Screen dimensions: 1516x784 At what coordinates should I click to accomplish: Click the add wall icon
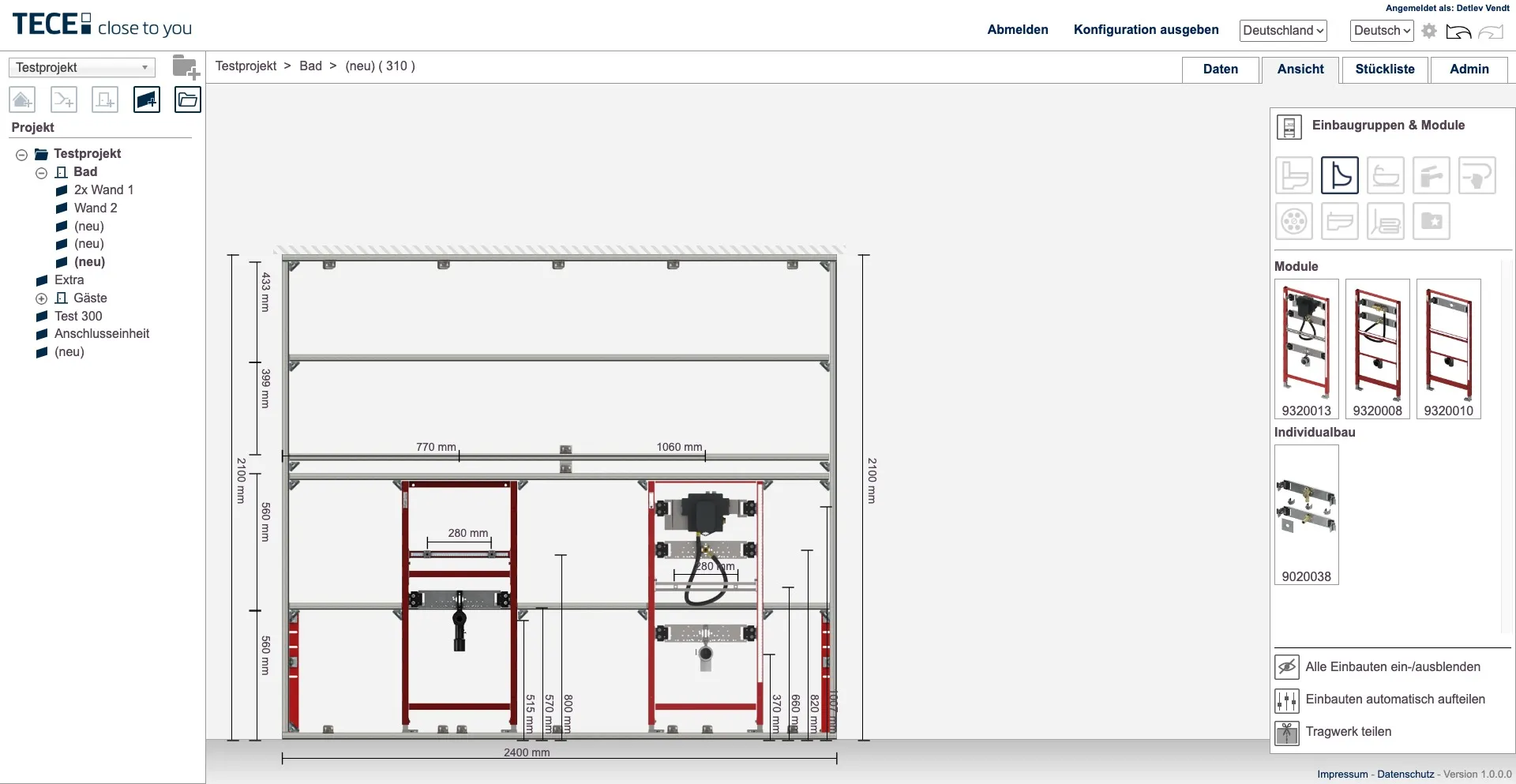click(147, 100)
